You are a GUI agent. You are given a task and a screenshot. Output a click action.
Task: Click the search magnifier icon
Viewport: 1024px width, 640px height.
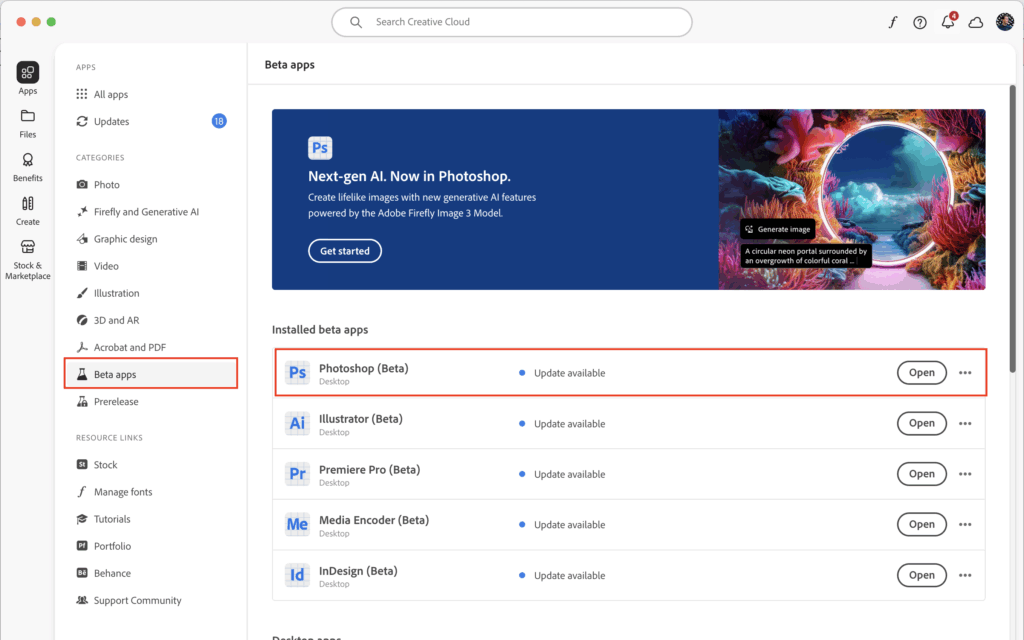(356, 22)
